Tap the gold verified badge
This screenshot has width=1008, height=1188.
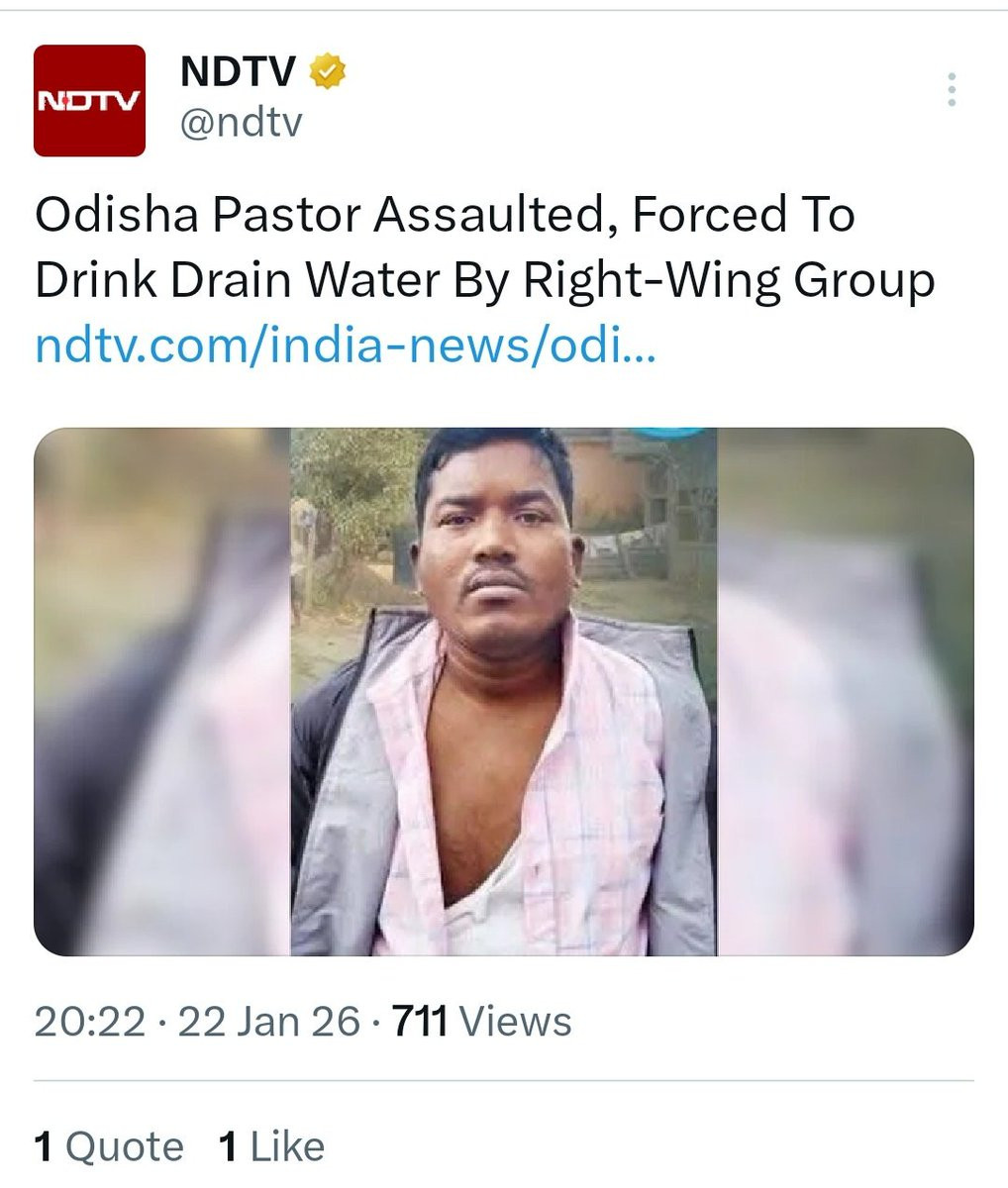tap(328, 72)
